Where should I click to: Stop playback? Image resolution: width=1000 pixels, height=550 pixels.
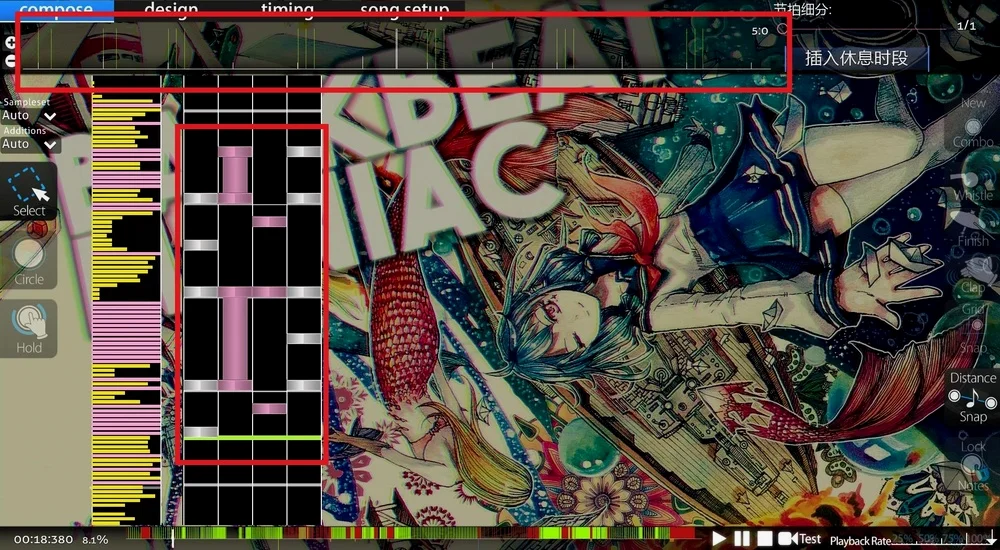point(765,539)
